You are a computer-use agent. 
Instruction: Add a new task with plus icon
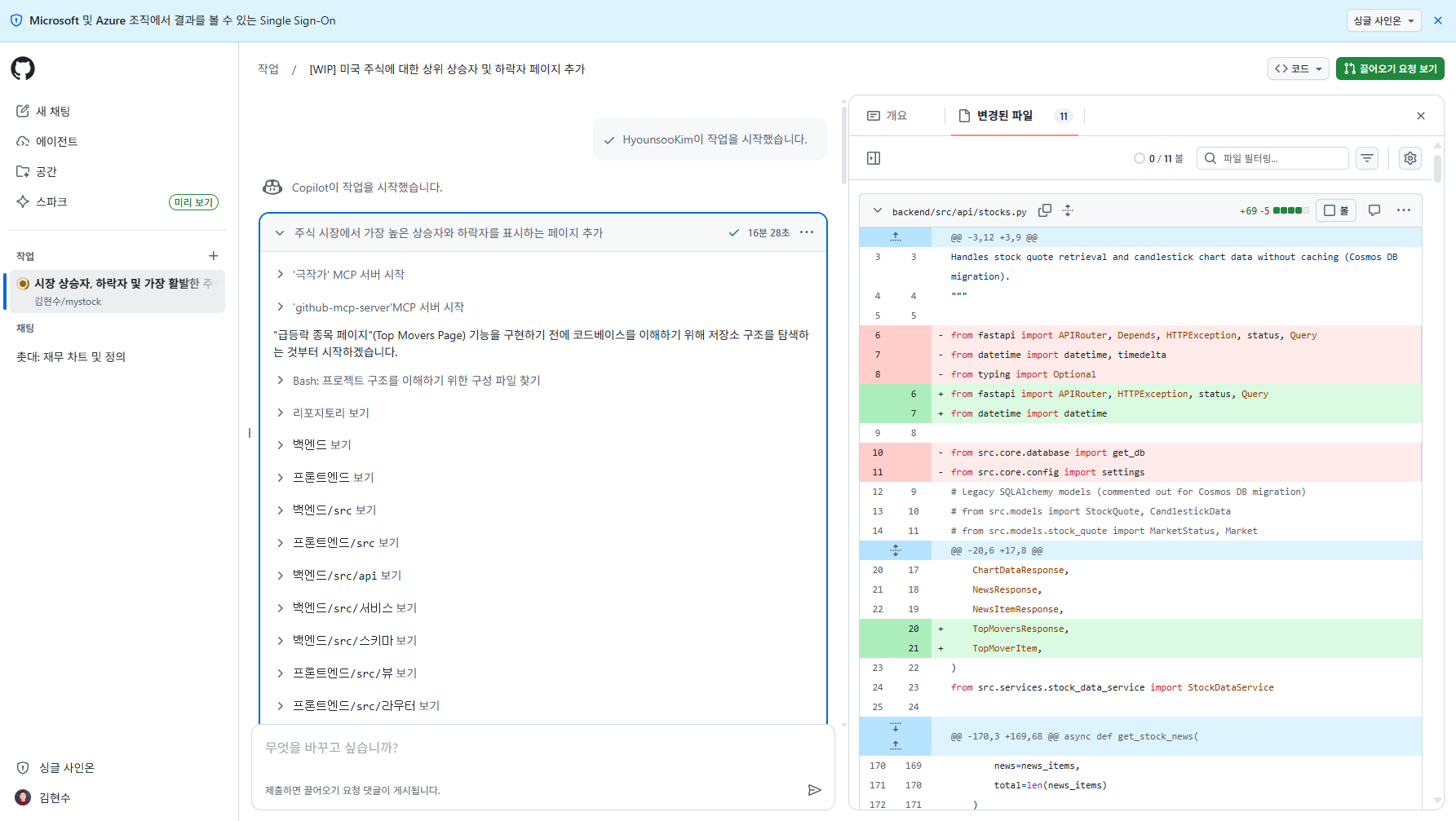click(214, 256)
